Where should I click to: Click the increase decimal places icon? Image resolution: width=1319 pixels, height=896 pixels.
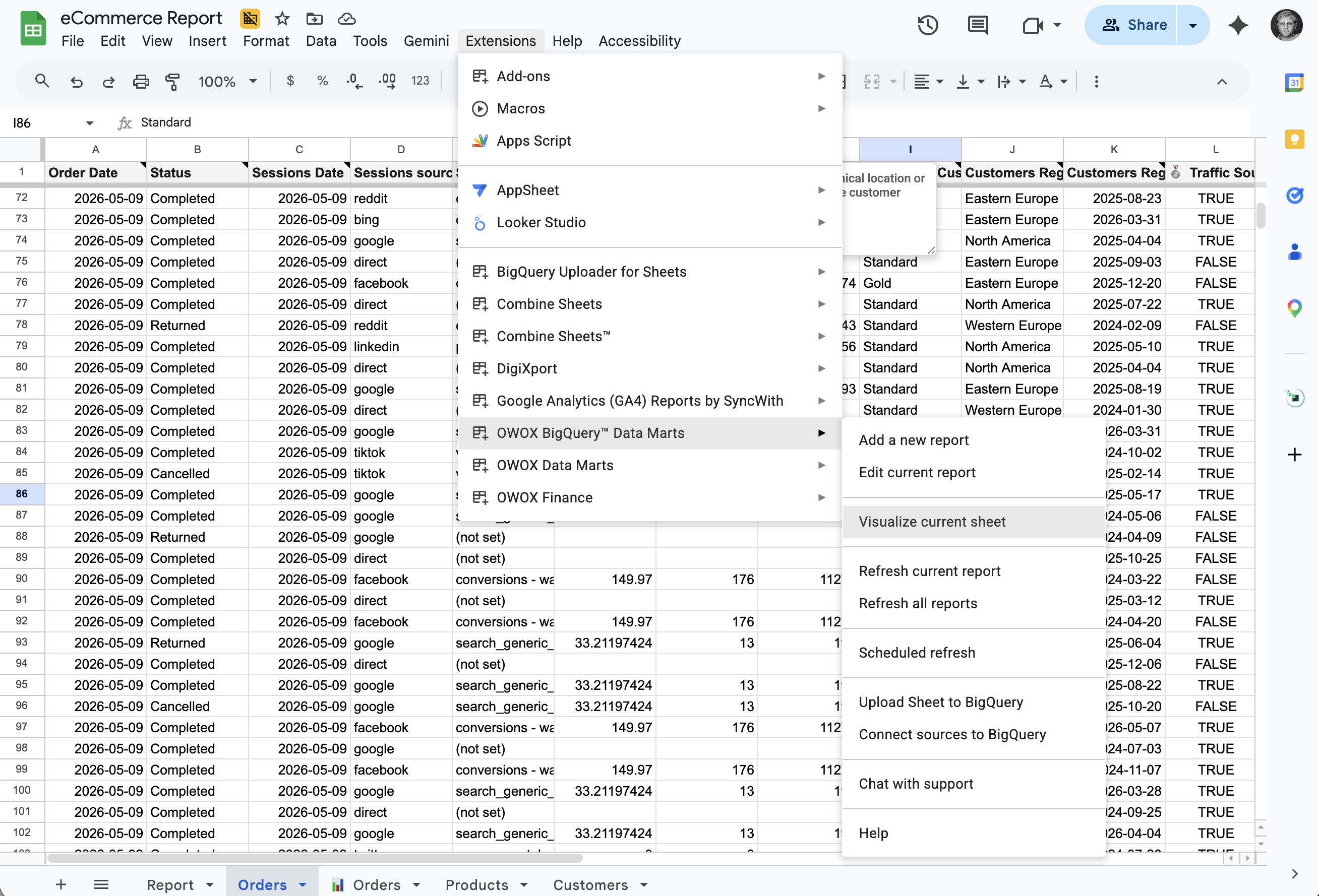[388, 81]
